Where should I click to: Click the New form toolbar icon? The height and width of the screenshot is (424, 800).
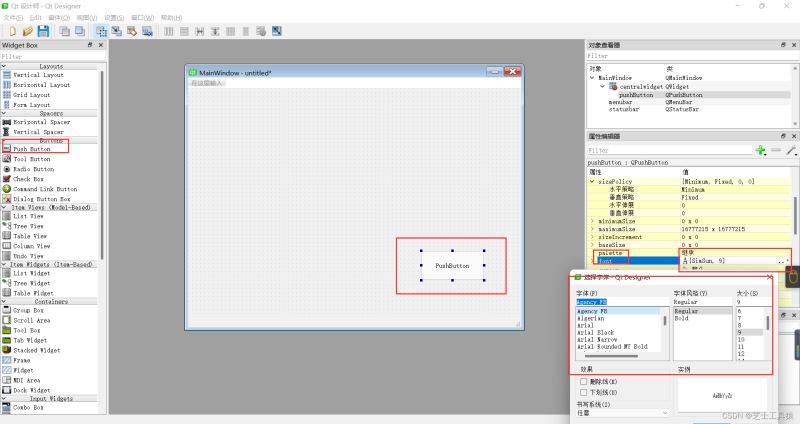(12, 31)
